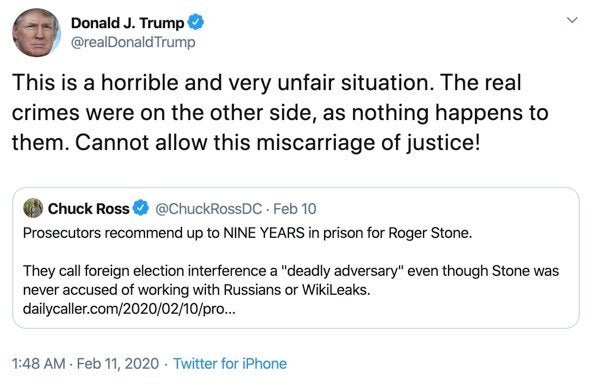
Task: Click the verified badge next to Chuck Ross
Action: (x=141, y=208)
